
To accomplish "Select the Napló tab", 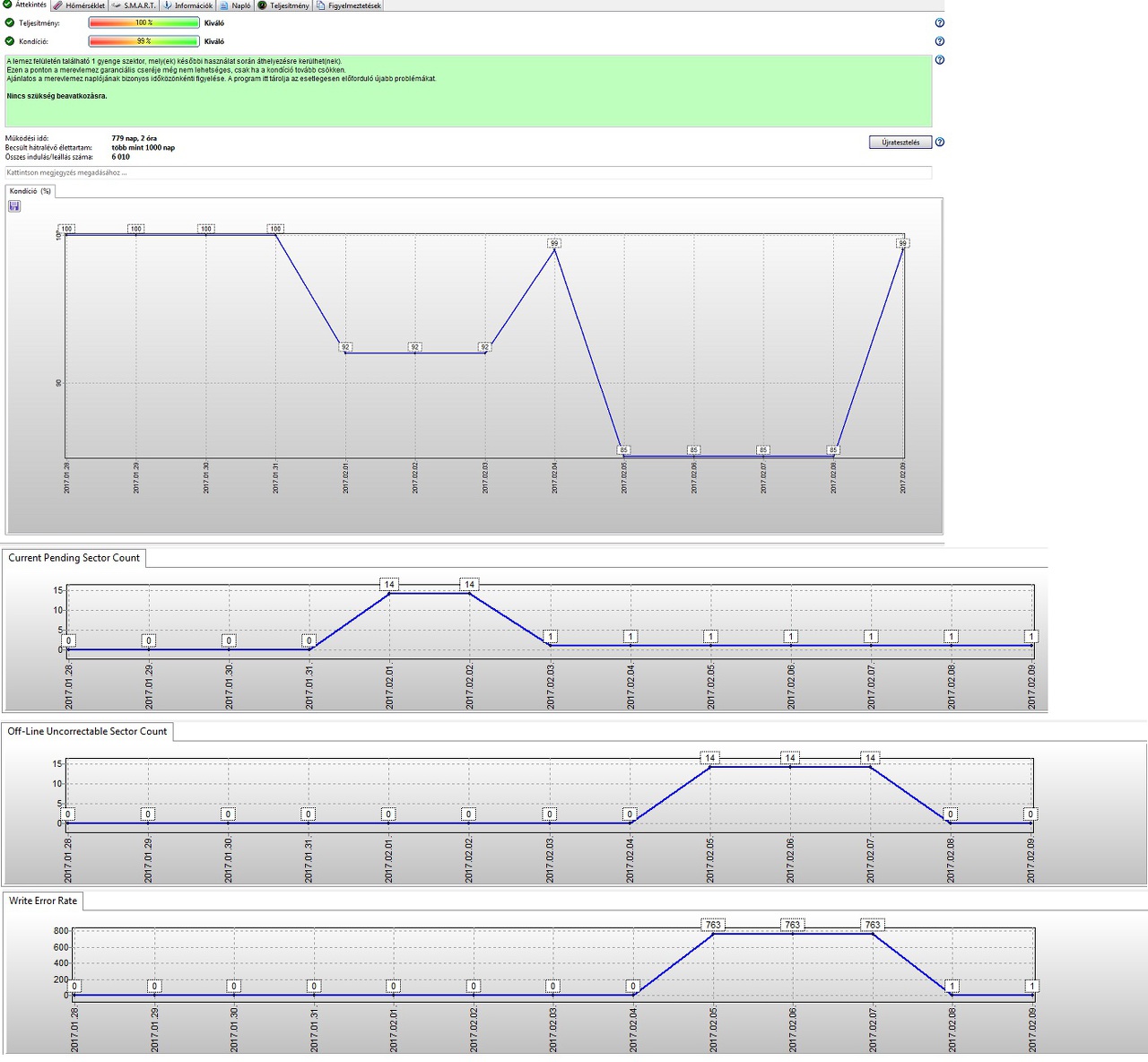I will coord(237,5).
